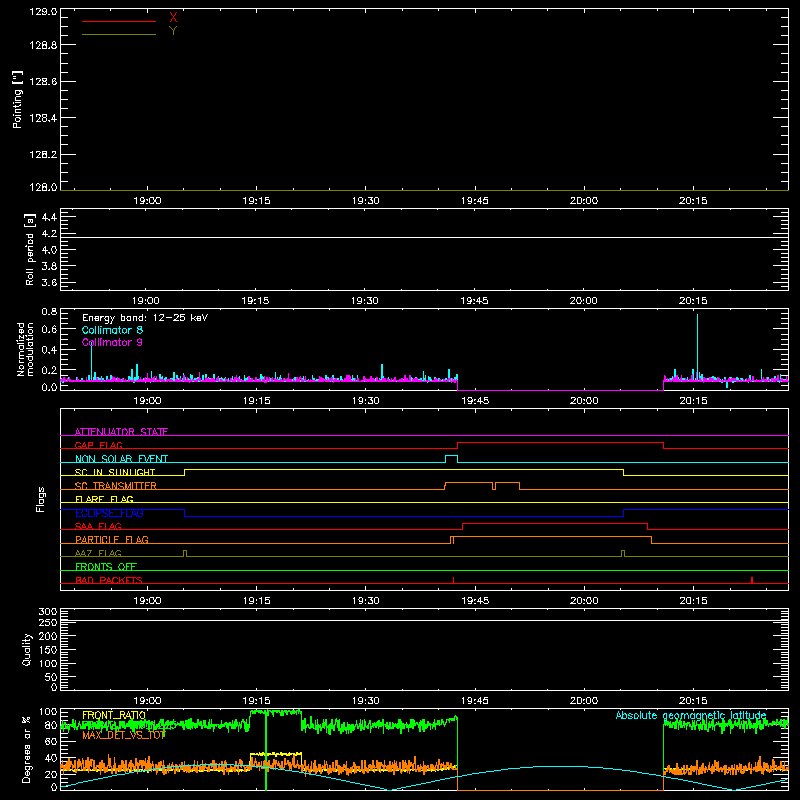
Task: Select the Normalized modulation axis title
Action: pyautogui.click(x=24, y=349)
